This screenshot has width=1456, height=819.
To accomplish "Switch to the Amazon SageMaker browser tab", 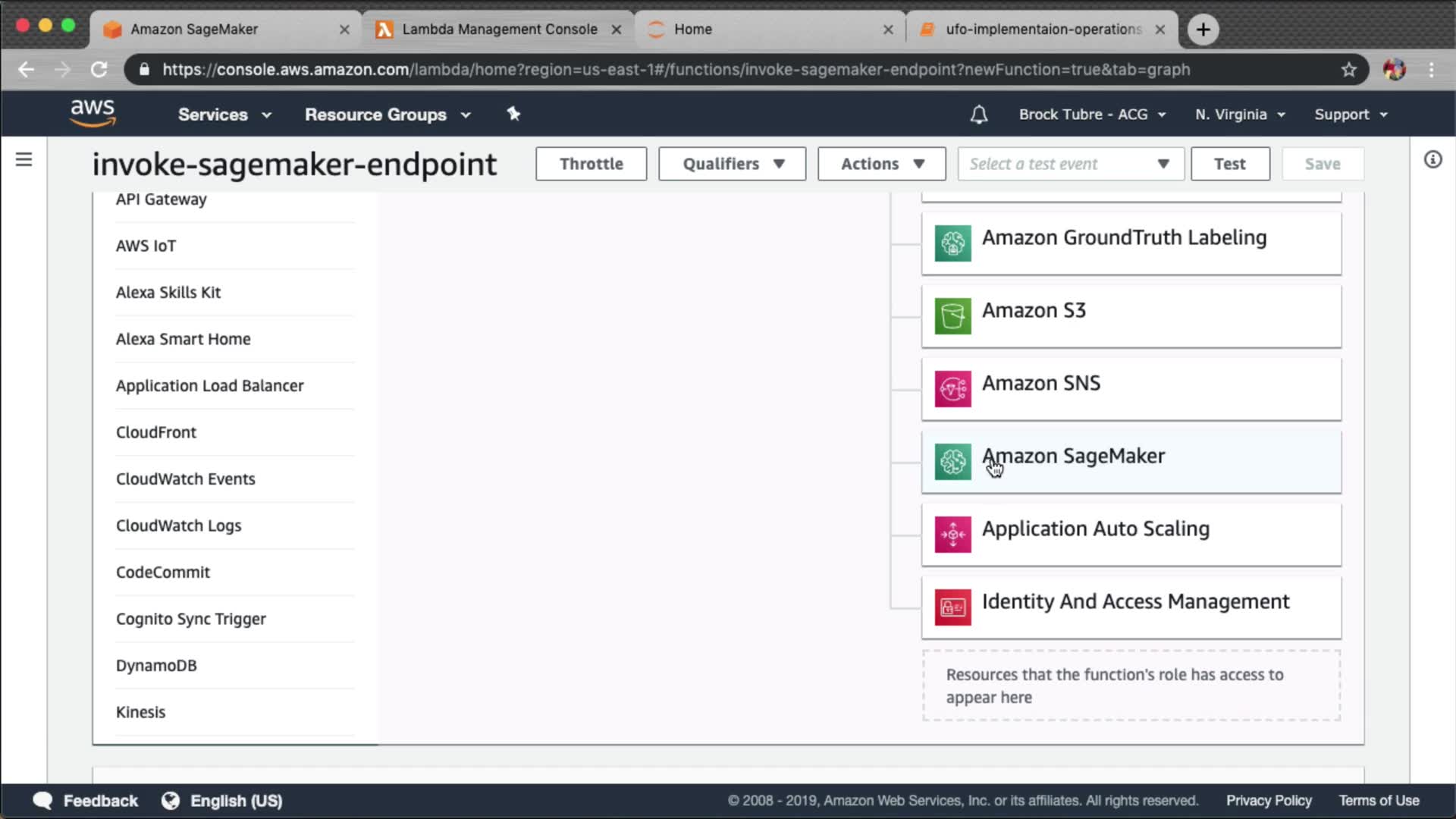I will click(194, 29).
